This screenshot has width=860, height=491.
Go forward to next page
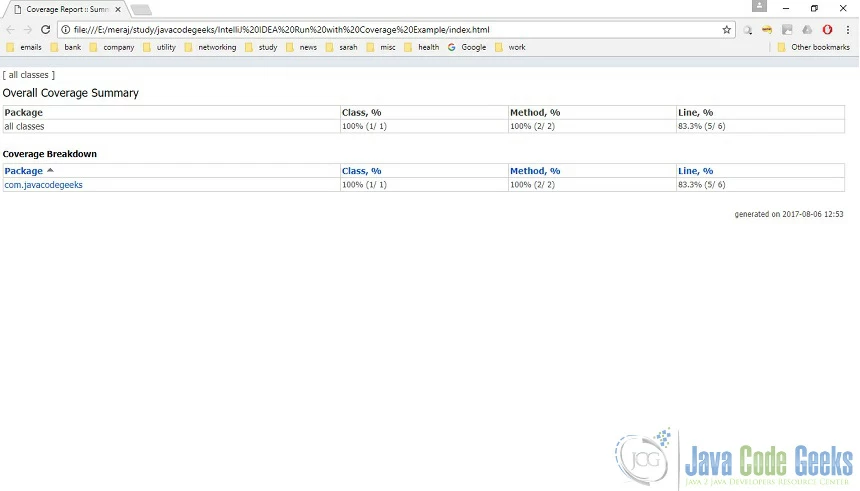point(27,30)
